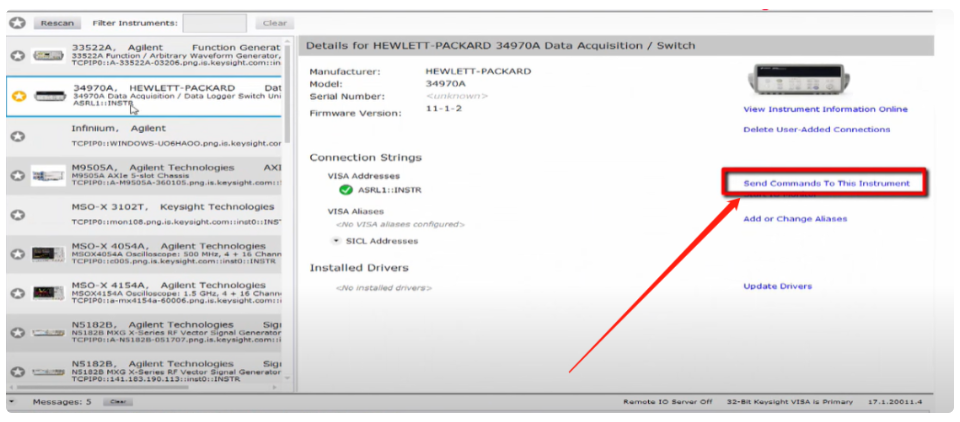Screen dimensions: 960x422
Task: Click Add or Change Aliases link
Action: click(x=795, y=219)
